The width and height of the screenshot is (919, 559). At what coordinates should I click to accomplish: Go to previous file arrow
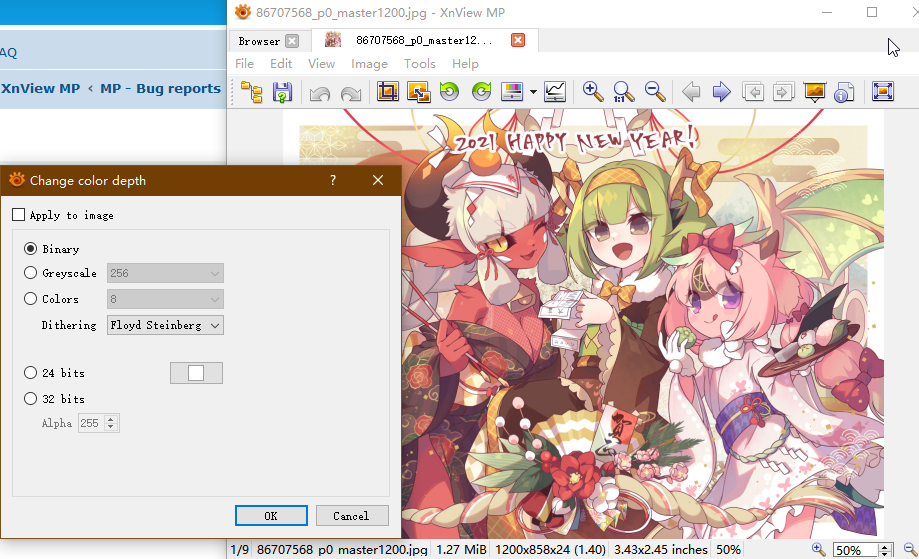(692, 92)
